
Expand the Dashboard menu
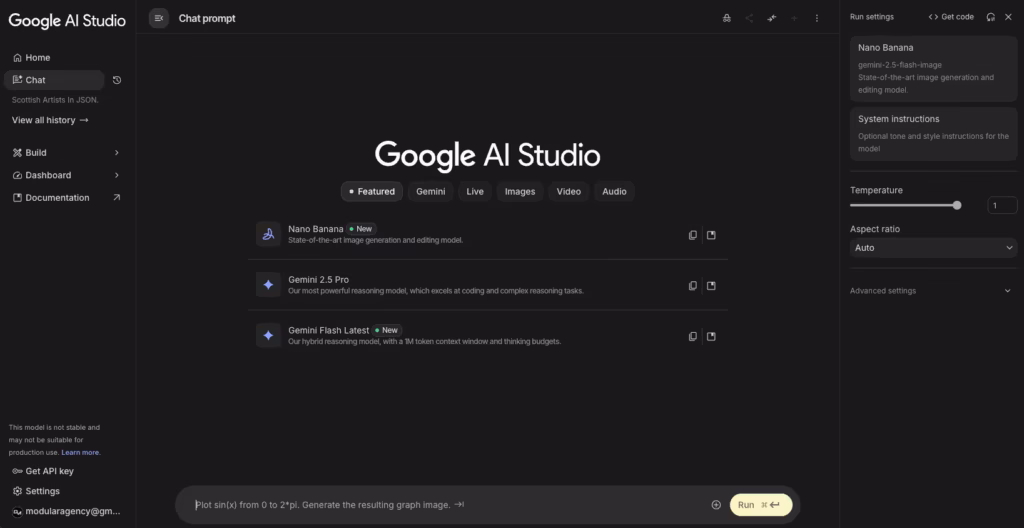(67, 175)
